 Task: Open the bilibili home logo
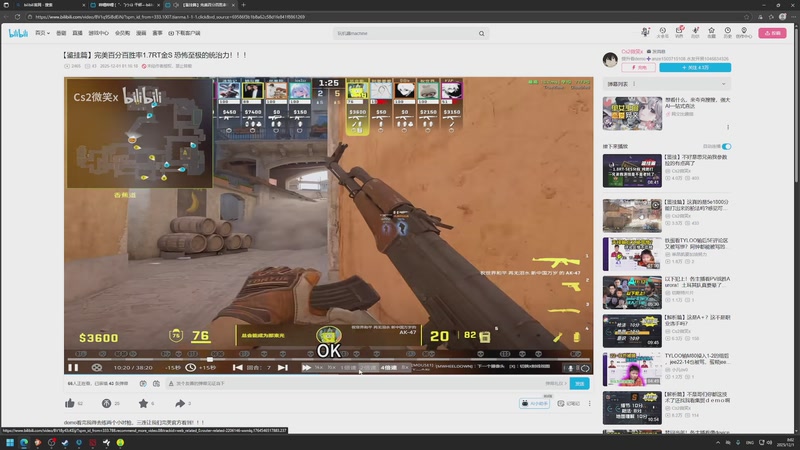tap(18, 33)
